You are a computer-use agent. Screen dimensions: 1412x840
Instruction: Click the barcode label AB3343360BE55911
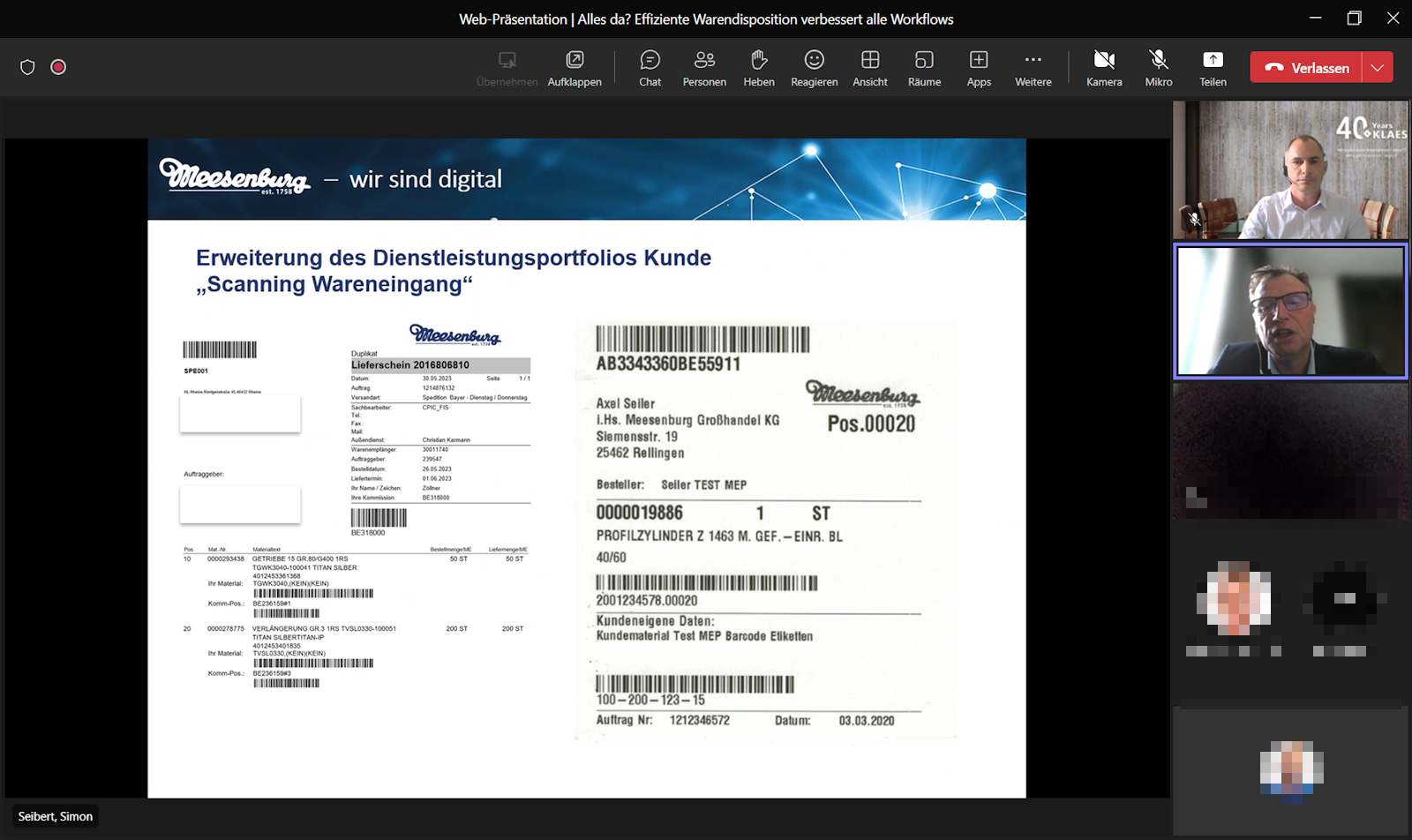pos(668,364)
